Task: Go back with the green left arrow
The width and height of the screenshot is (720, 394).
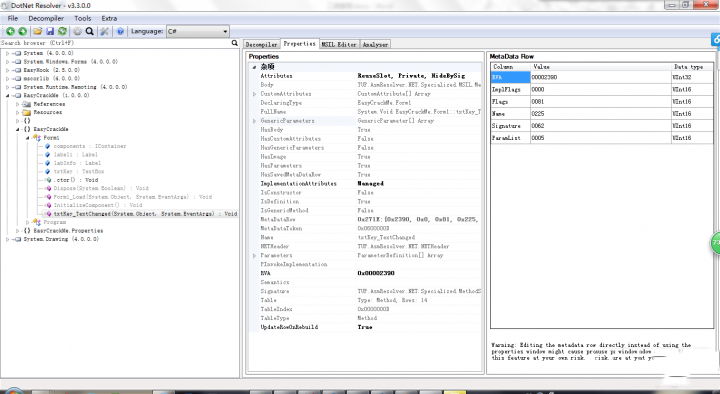Action: pyautogui.click(x=10, y=31)
